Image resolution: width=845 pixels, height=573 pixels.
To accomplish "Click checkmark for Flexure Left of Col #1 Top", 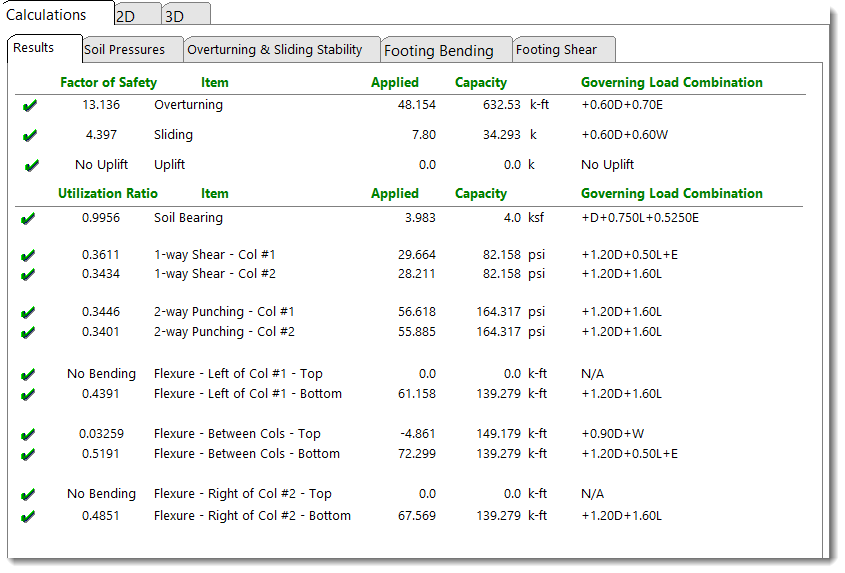I will click(x=28, y=375).
